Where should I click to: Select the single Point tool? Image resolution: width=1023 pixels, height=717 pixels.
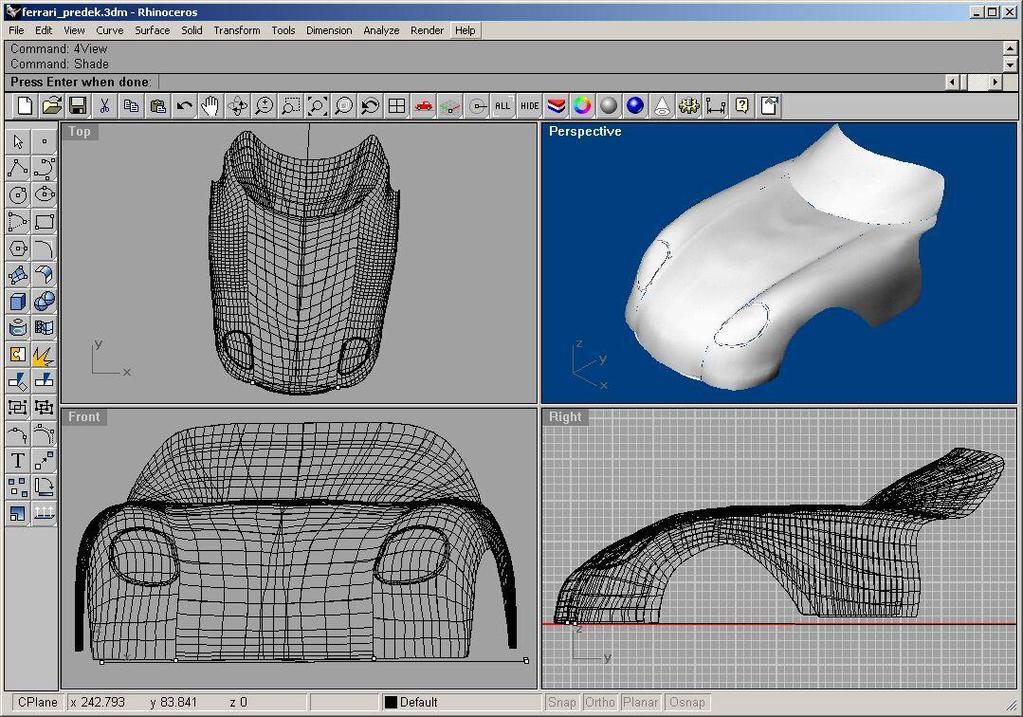tap(44, 142)
